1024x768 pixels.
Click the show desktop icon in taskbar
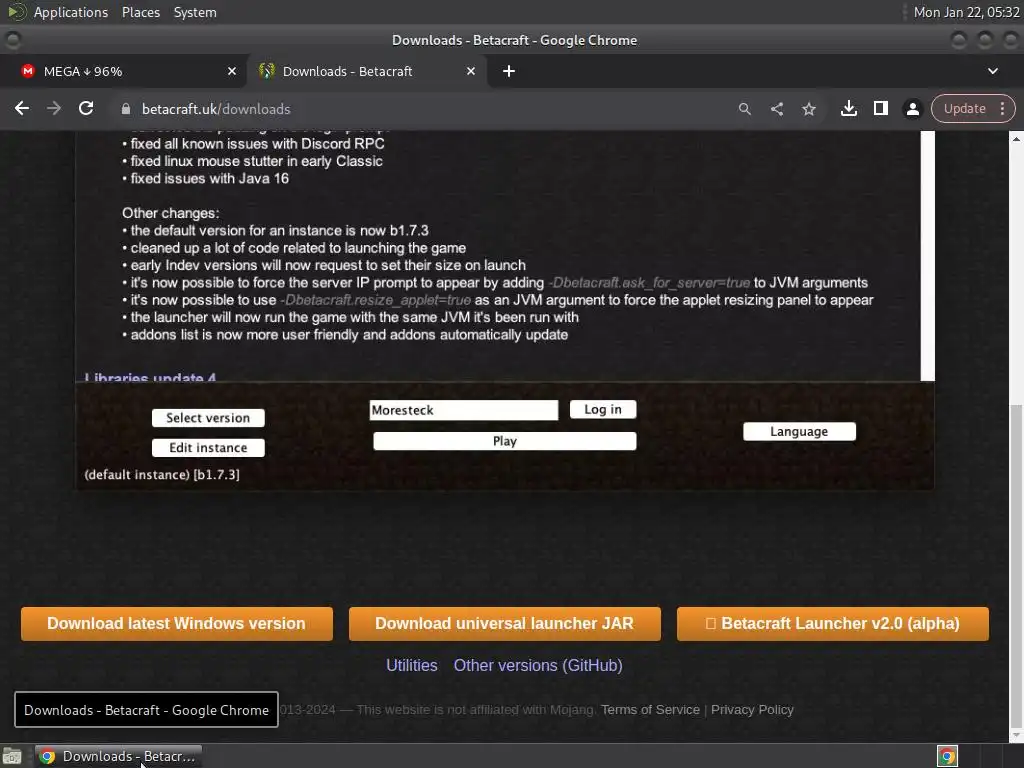pyautogui.click(x=12, y=756)
